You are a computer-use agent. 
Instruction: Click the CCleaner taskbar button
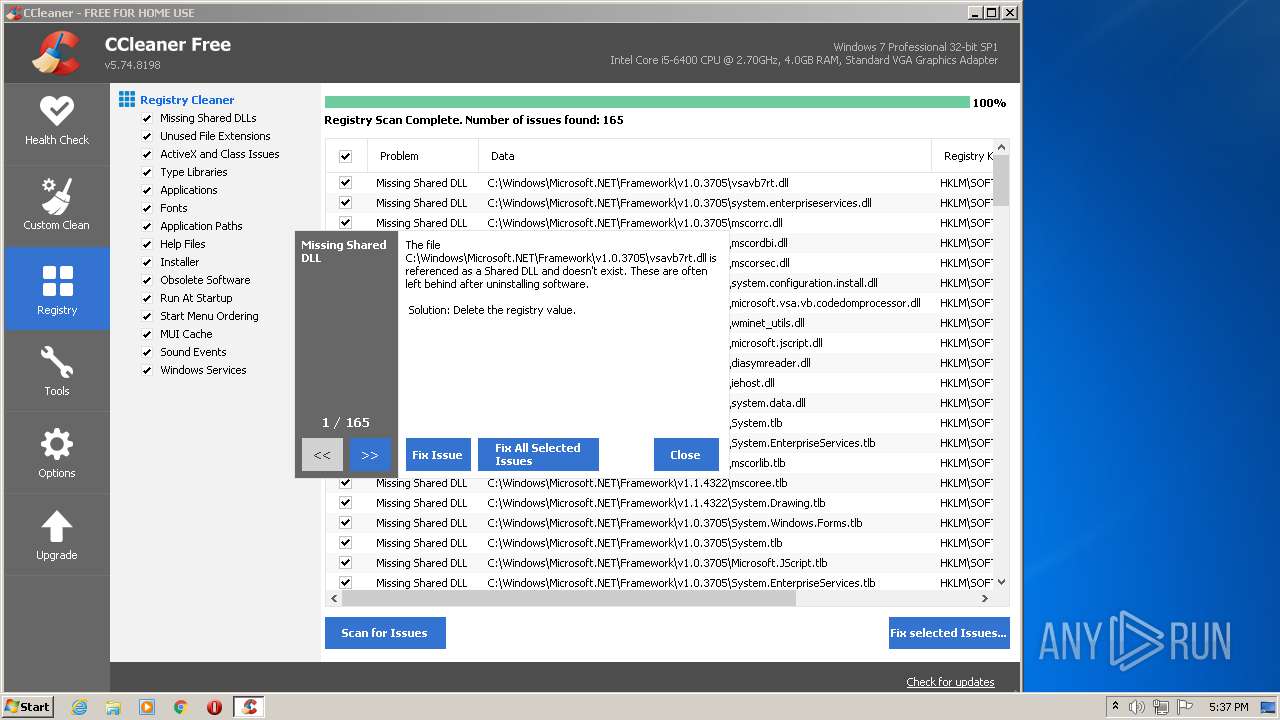point(249,707)
